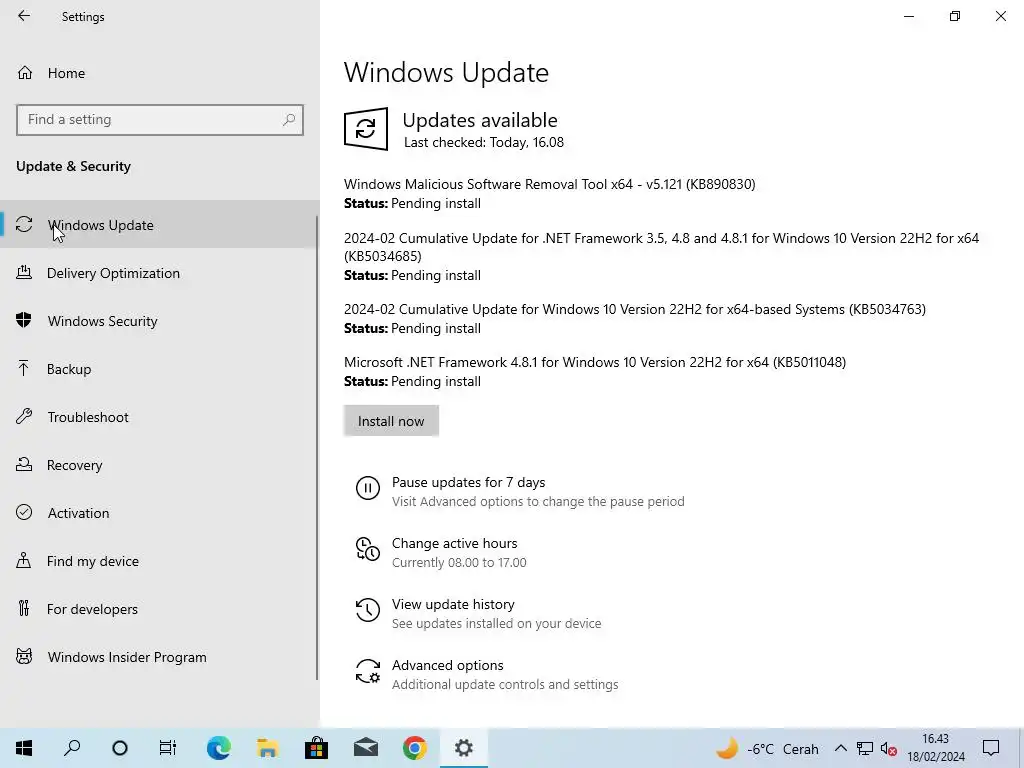Click the clock icon for active hours
Screen dimensions: 1024x768
click(x=368, y=549)
